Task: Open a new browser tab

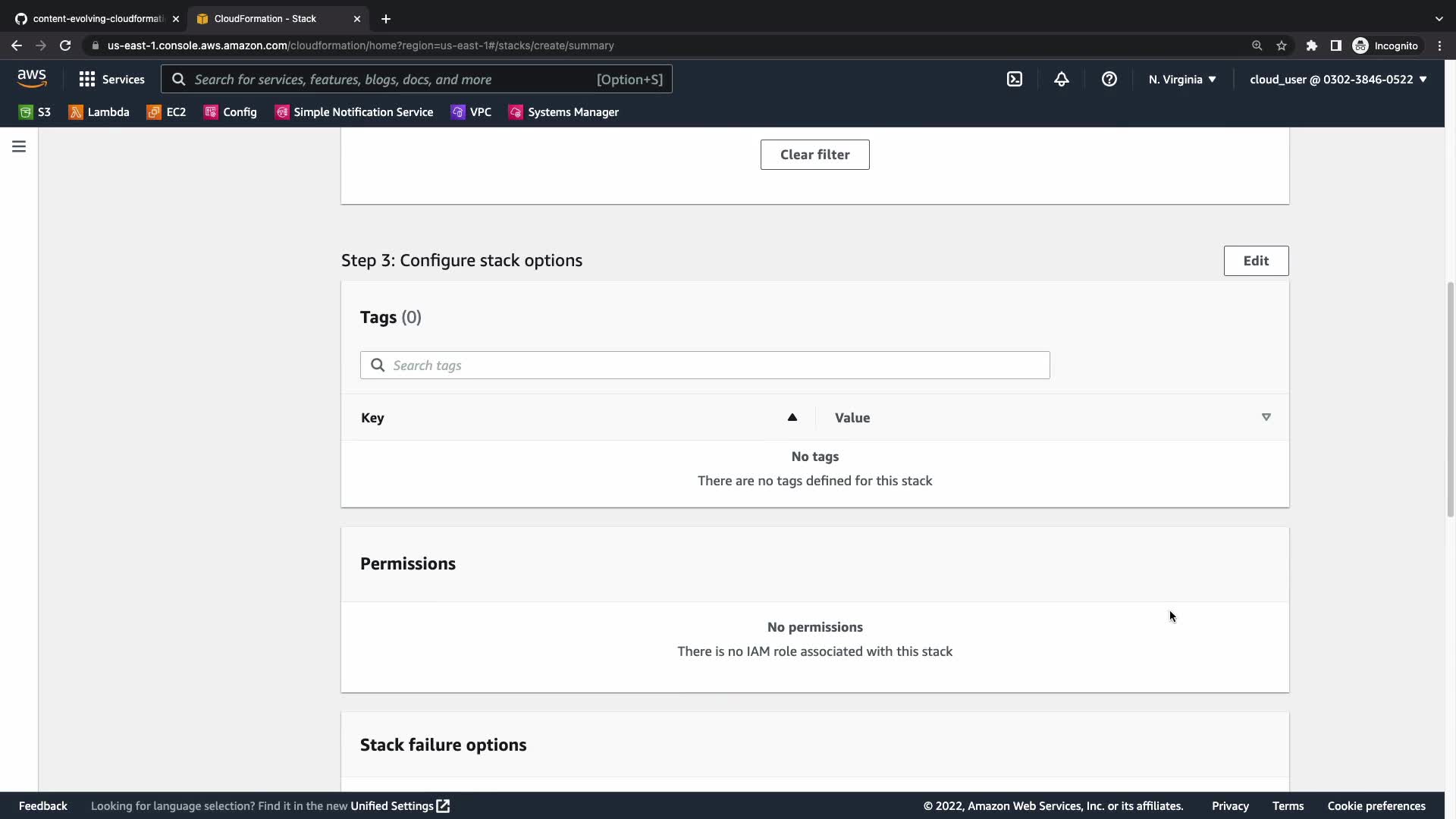Action: click(386, 19)
